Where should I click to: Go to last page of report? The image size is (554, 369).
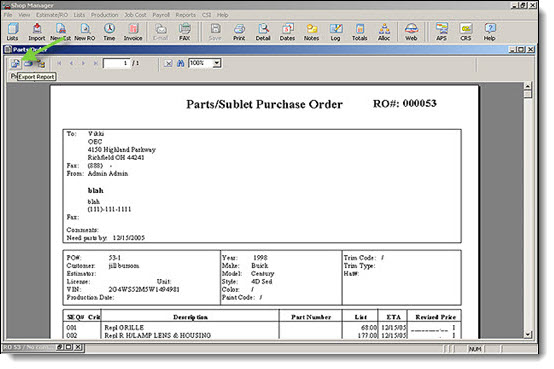95,63
